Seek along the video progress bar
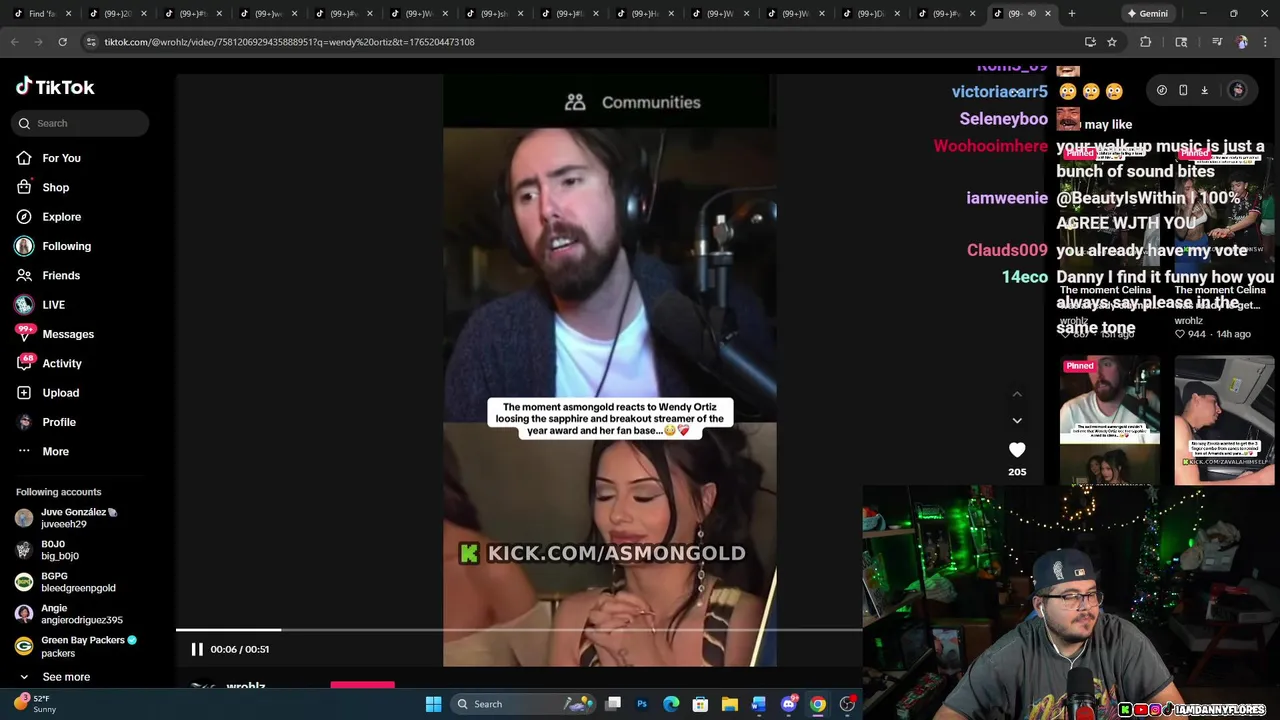 tap(519, 630)
